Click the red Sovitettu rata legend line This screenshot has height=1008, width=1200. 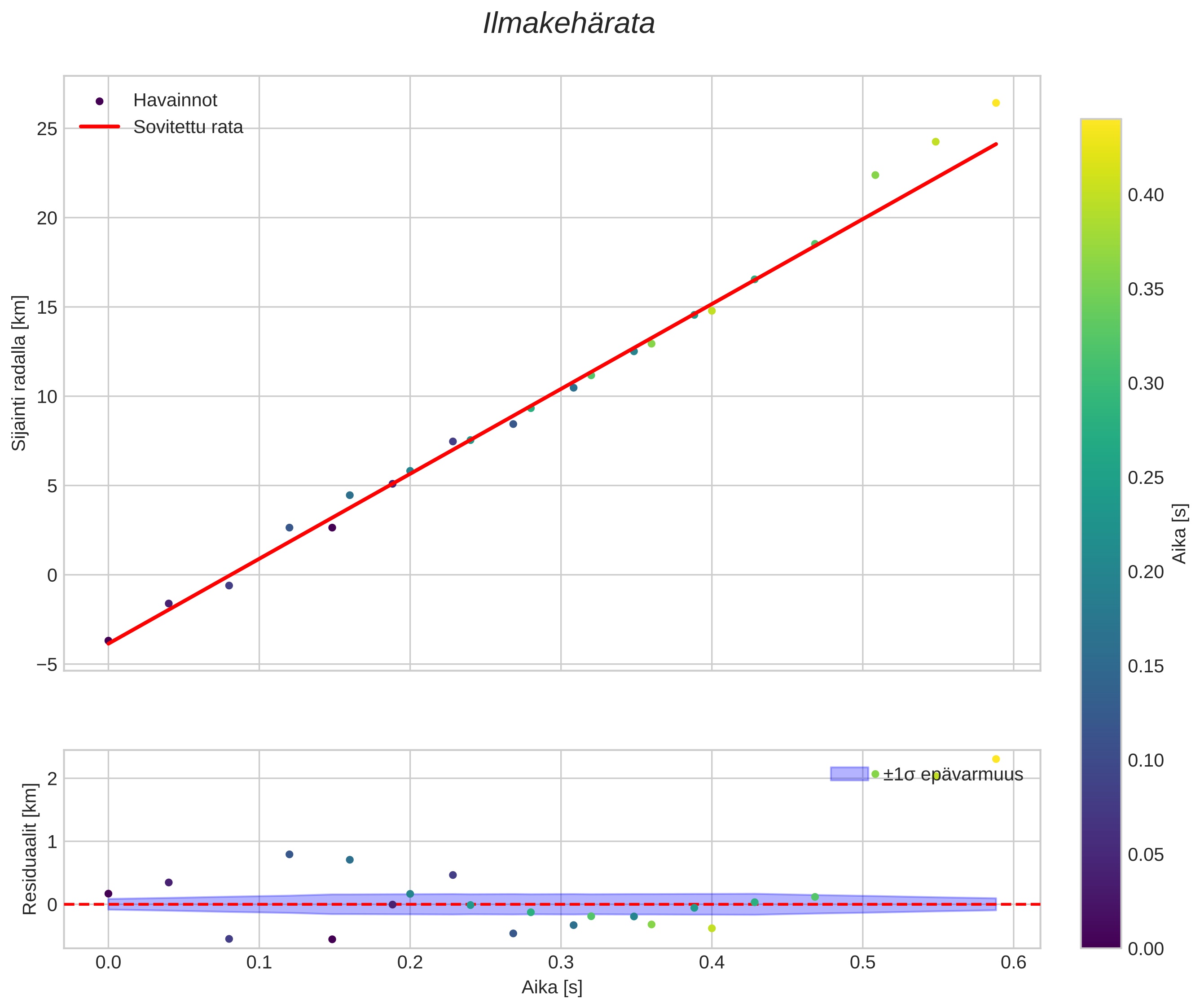pos(100,127)
